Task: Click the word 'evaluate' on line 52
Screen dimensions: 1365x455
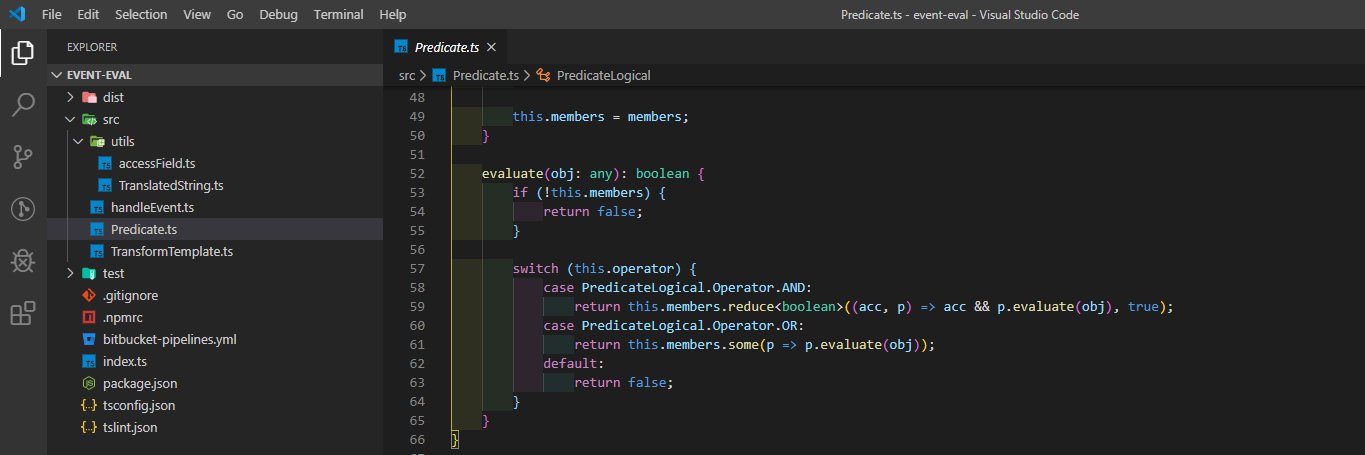Action: (513, 174)
